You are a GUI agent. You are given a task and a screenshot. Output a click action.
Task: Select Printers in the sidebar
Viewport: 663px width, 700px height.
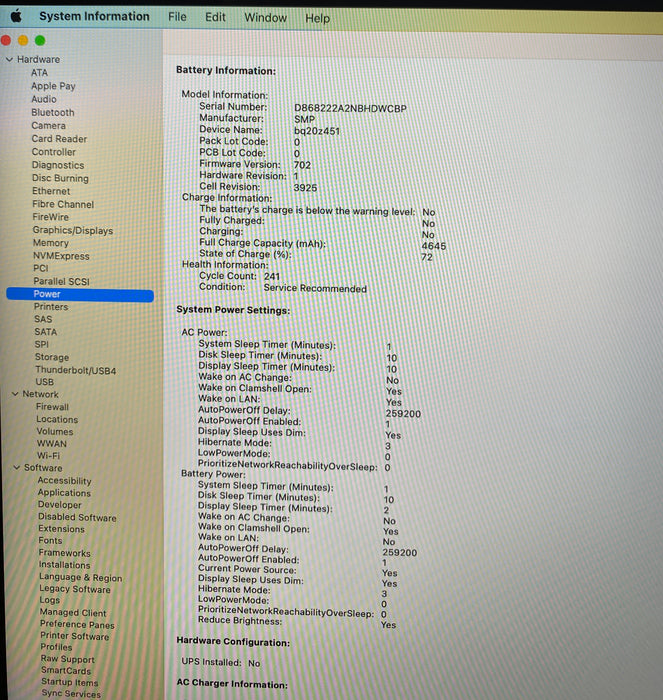pyautogui.click(x=51, y=307)
